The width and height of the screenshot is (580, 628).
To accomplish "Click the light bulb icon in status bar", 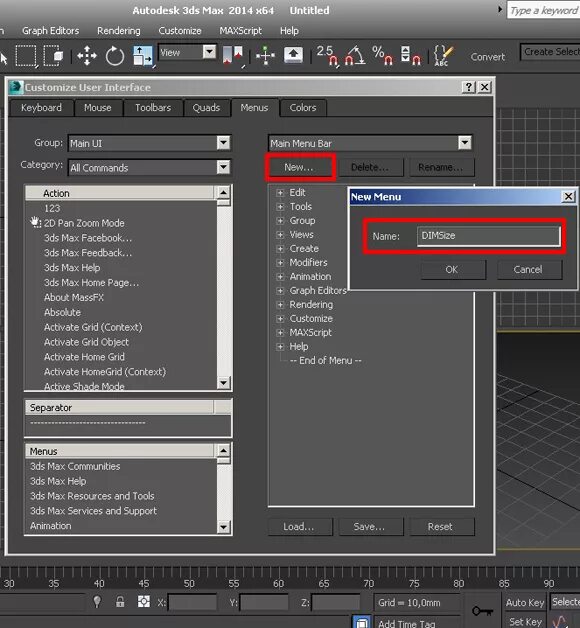I will pyautogui.click(x=97, y=602).
